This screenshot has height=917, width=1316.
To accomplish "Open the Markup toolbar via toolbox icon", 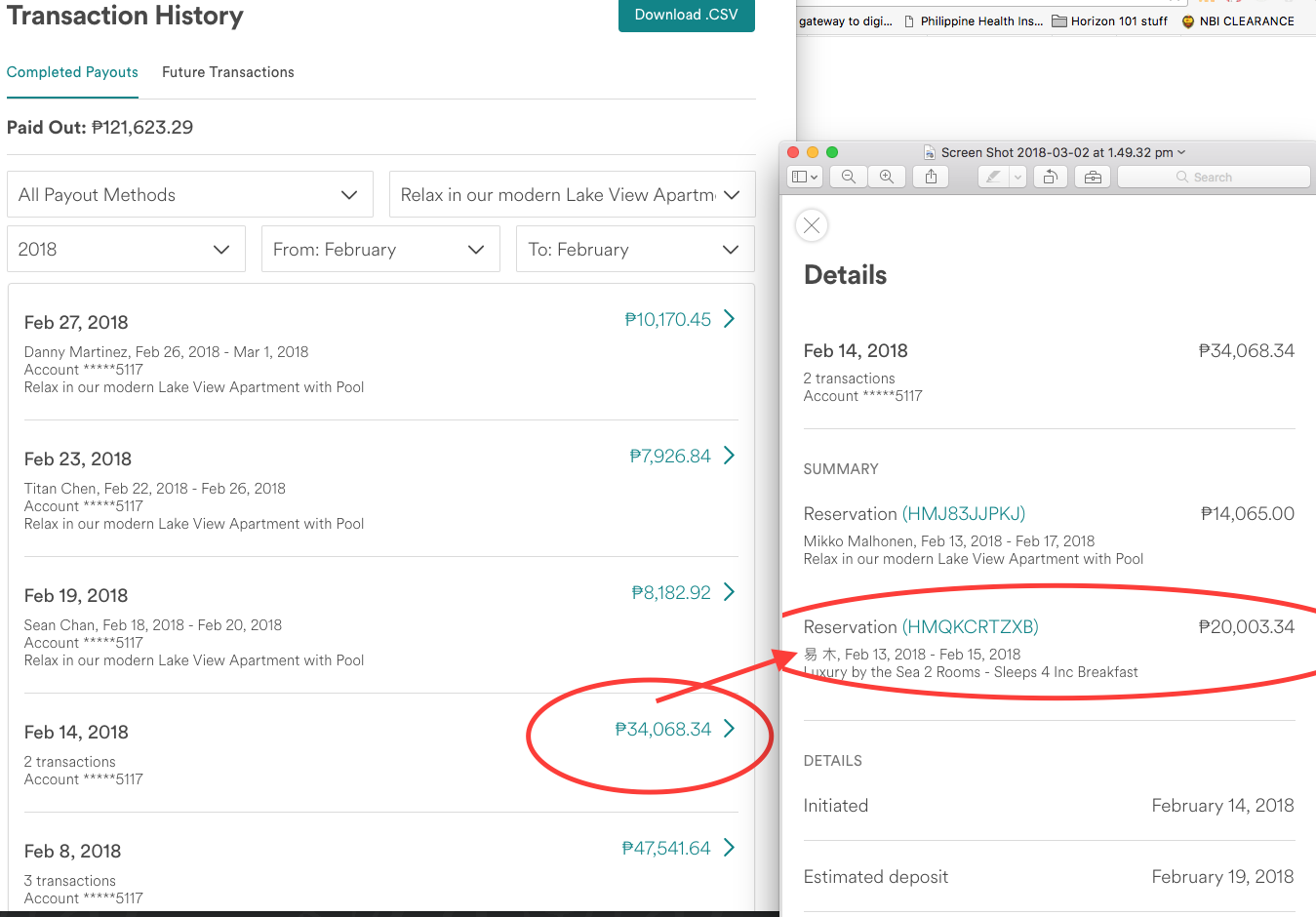I will (x=1092, y=177).
